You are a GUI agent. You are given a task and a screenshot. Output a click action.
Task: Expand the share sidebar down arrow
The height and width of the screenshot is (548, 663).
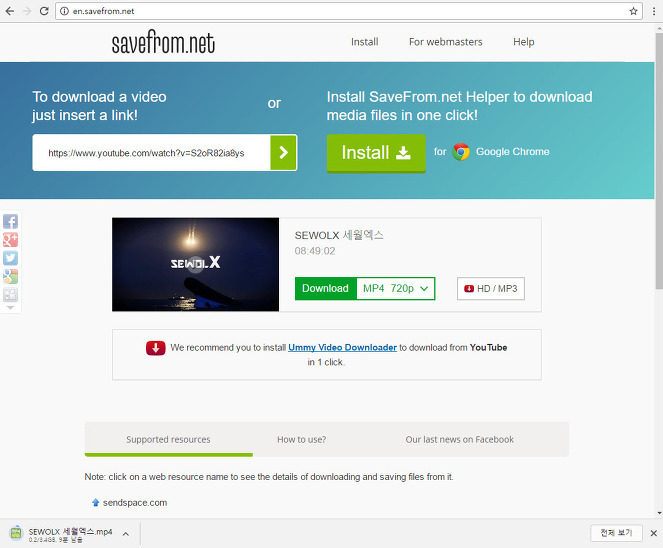click(11, 308)
